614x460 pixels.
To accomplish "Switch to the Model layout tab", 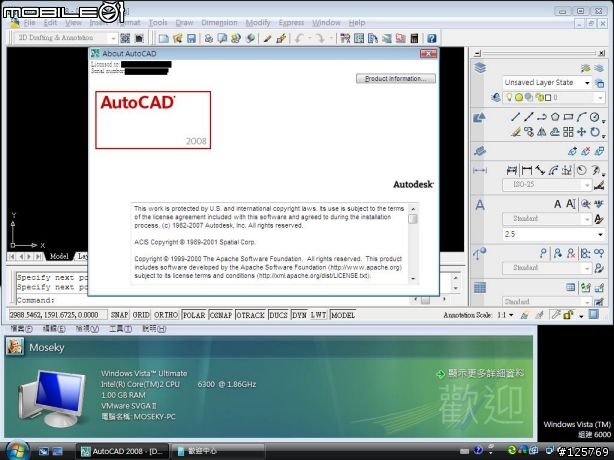I will point(59,256).
